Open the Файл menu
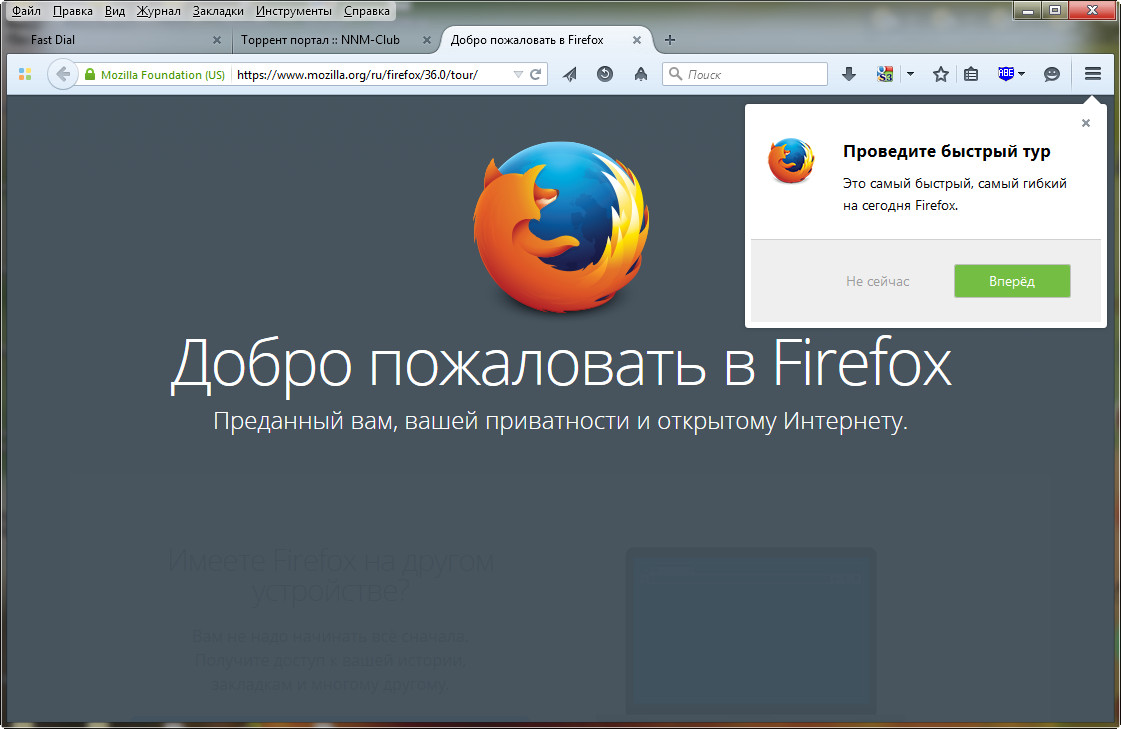1121x729 pixels. coord(26,11)
